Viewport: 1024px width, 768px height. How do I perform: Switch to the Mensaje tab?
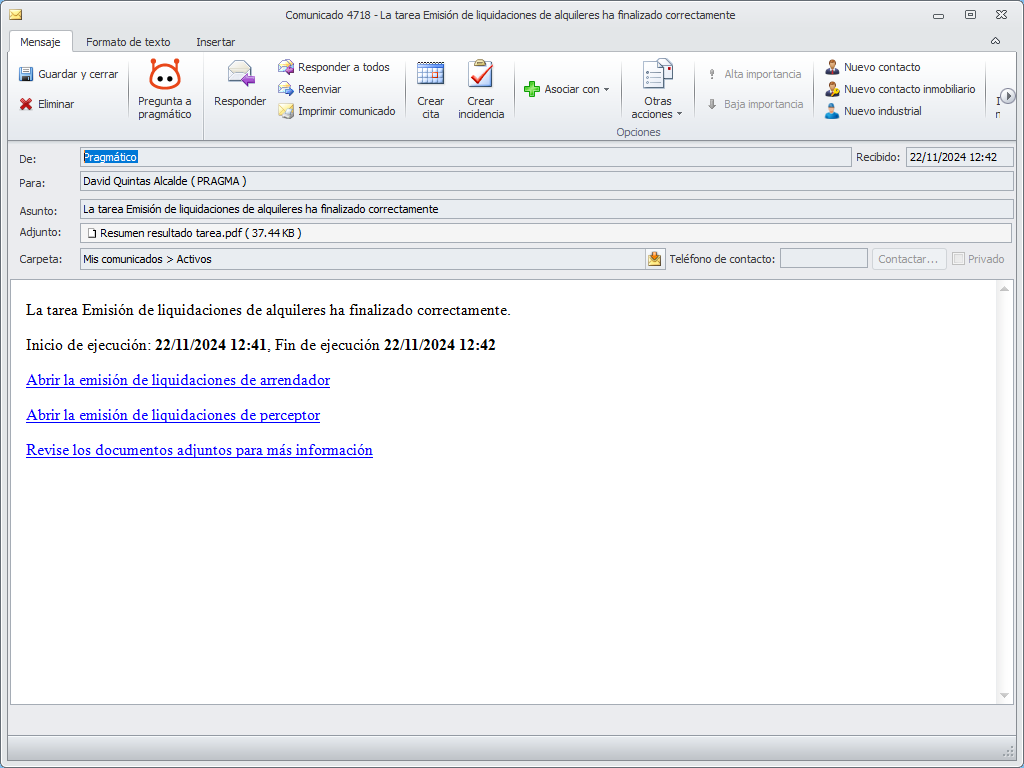tap(40, 42)
